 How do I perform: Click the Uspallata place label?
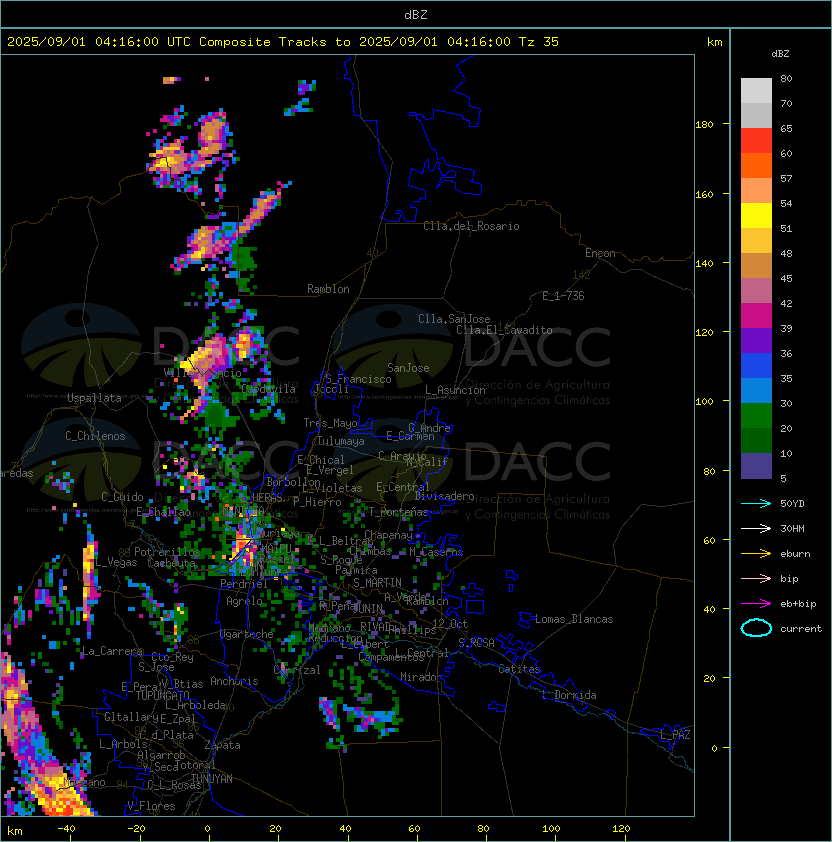pyautogui.click(x=94, y=398)
